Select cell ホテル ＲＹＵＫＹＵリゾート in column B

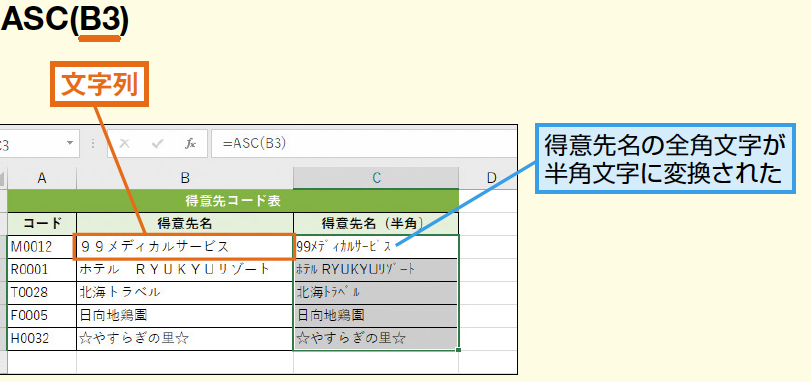pos(185,270)
